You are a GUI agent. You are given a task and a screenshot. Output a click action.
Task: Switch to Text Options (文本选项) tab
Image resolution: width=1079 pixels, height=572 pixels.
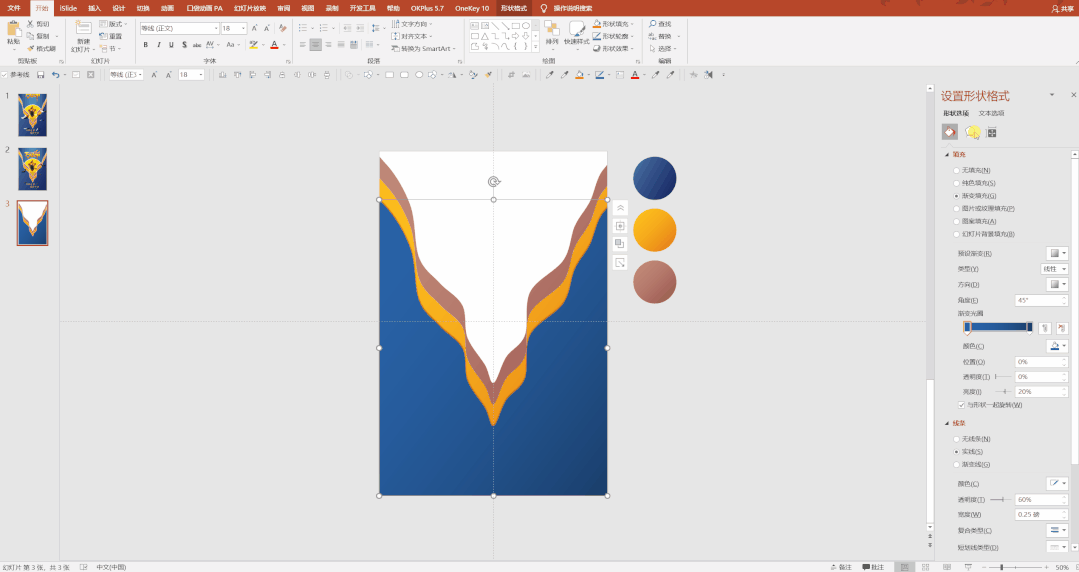click(992, 113)
